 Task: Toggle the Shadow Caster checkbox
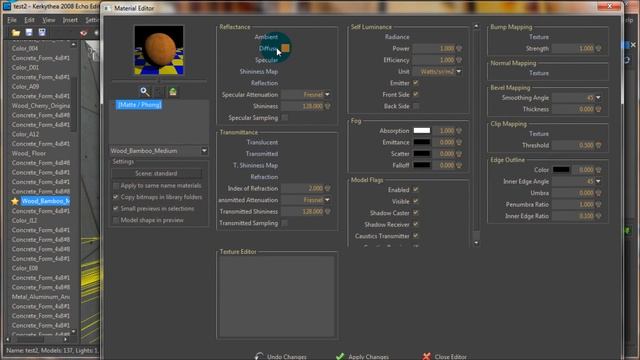pyautogui.click(x=416, y=213)
